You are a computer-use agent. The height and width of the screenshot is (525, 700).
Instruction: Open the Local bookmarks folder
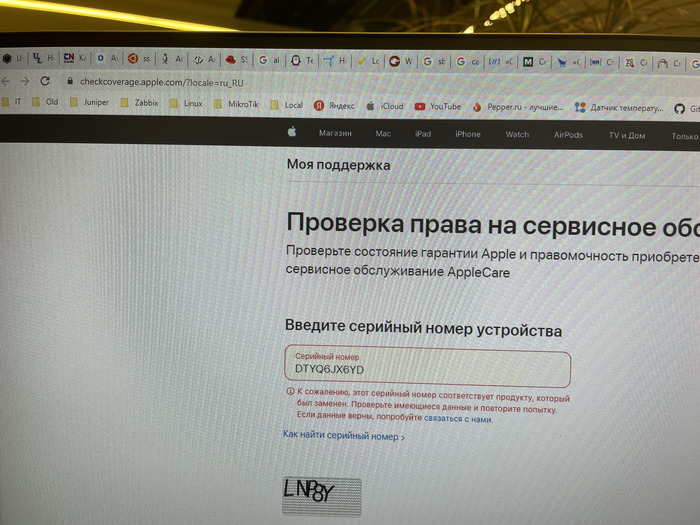287,105
